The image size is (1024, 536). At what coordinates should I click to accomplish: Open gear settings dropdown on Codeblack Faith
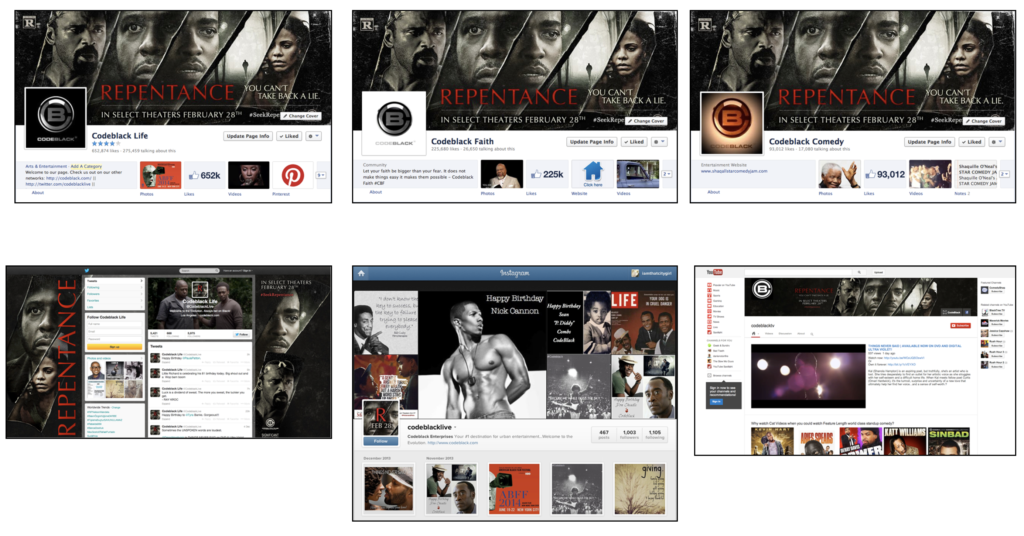coord(659,142)
